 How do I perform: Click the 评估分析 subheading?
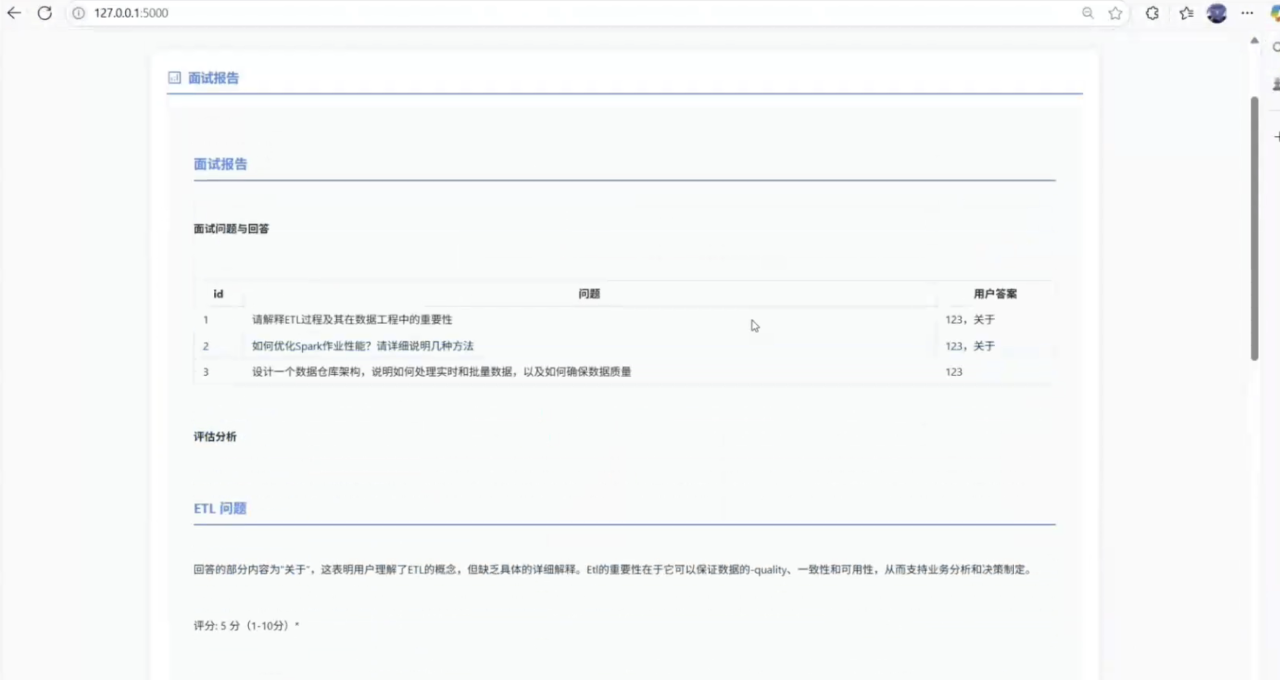click(215, 437)
